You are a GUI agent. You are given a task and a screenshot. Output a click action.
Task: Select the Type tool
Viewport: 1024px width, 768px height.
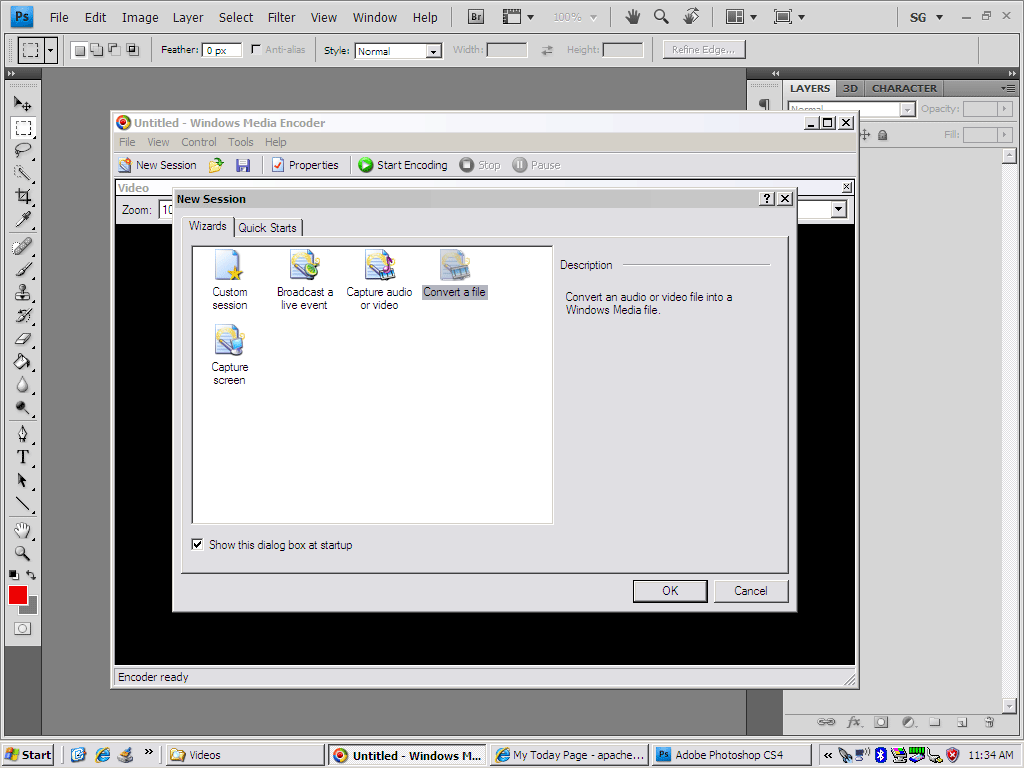tap(23, 457)
